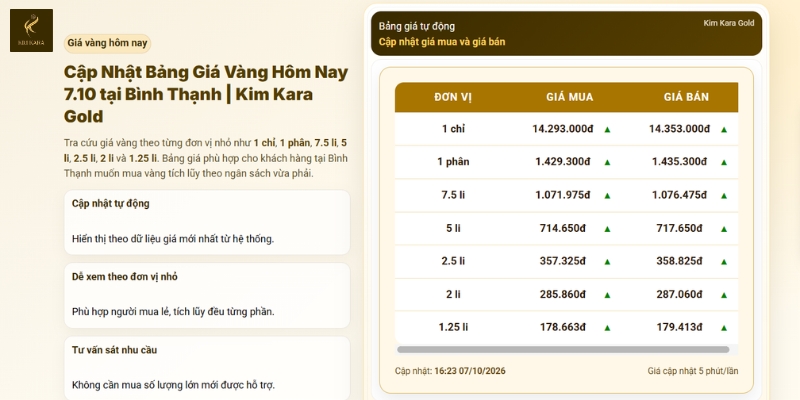Screen dimensions: 800x400
Task: Click 'Phù hợp người mua lẻ' description text
Action: 173,312
